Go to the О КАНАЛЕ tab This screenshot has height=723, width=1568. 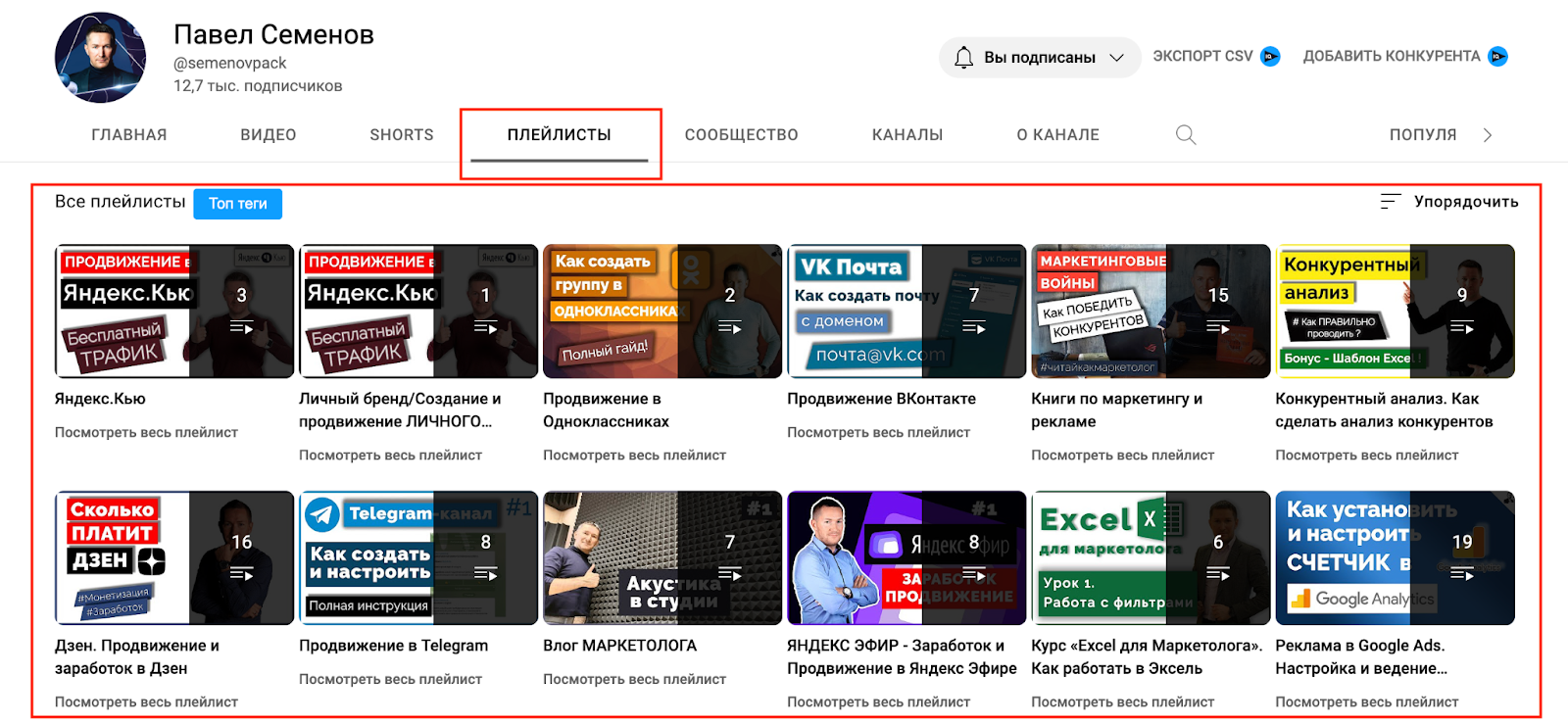coord(1057,135)
